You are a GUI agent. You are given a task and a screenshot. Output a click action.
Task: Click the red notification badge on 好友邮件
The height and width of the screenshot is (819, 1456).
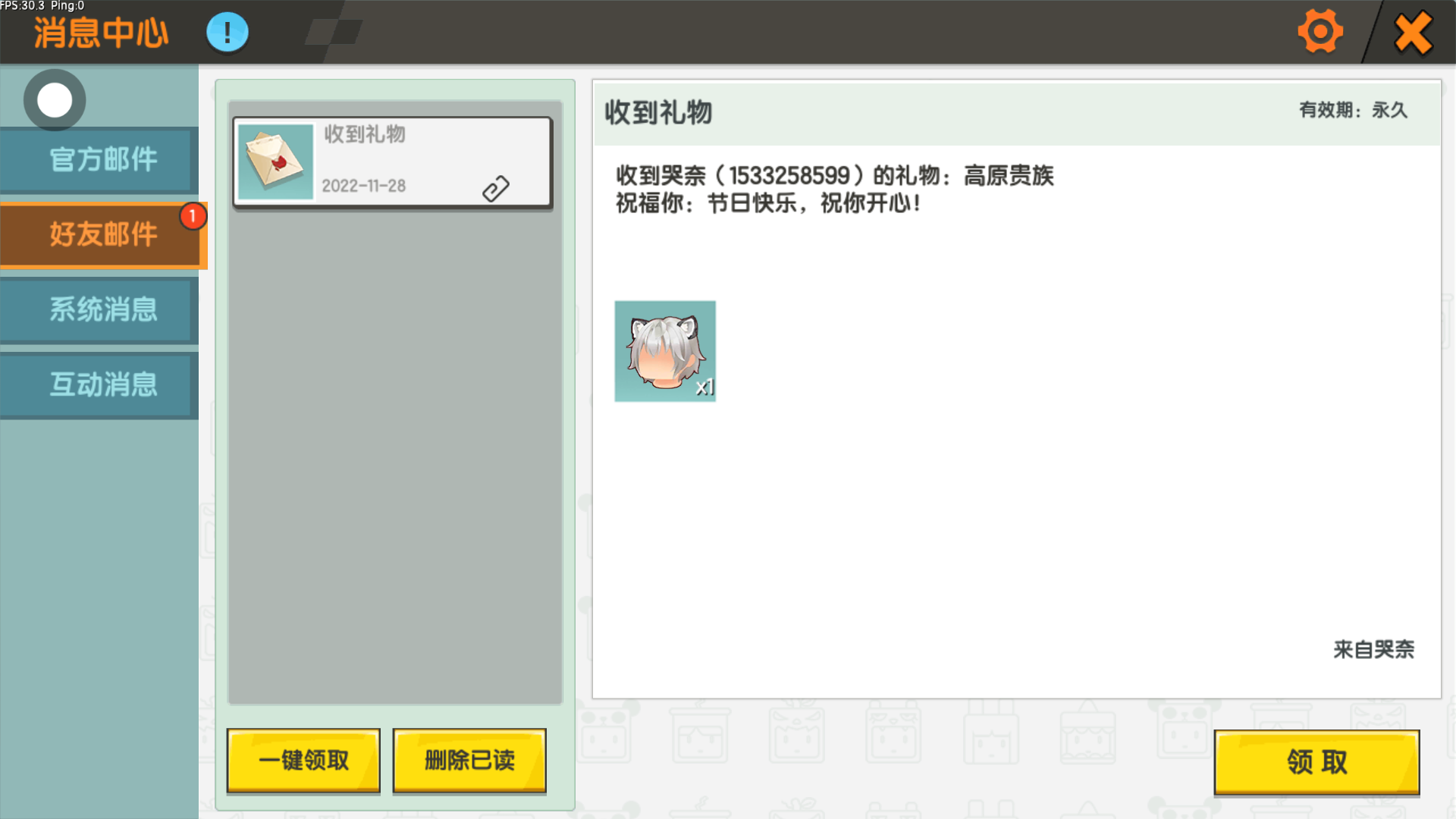pos(193,216)
